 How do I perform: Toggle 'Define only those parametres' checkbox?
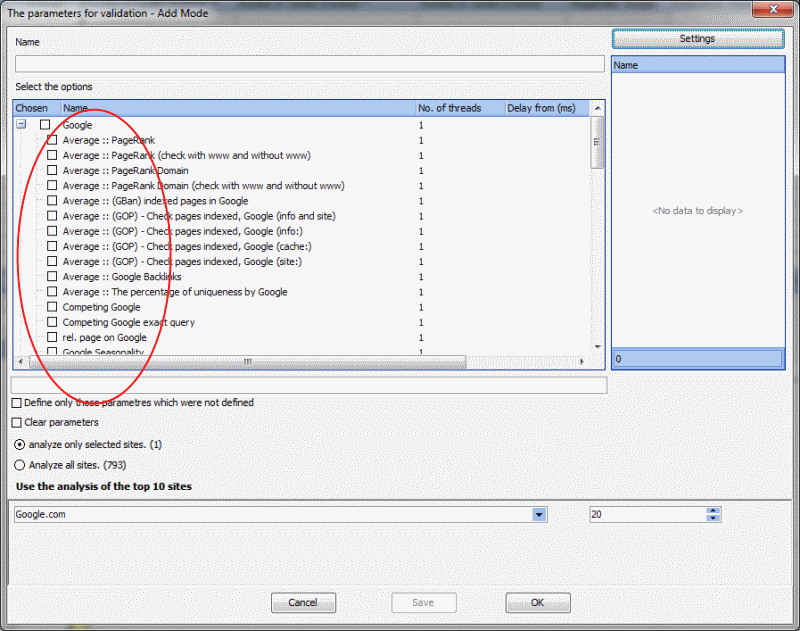coord(16,403)
